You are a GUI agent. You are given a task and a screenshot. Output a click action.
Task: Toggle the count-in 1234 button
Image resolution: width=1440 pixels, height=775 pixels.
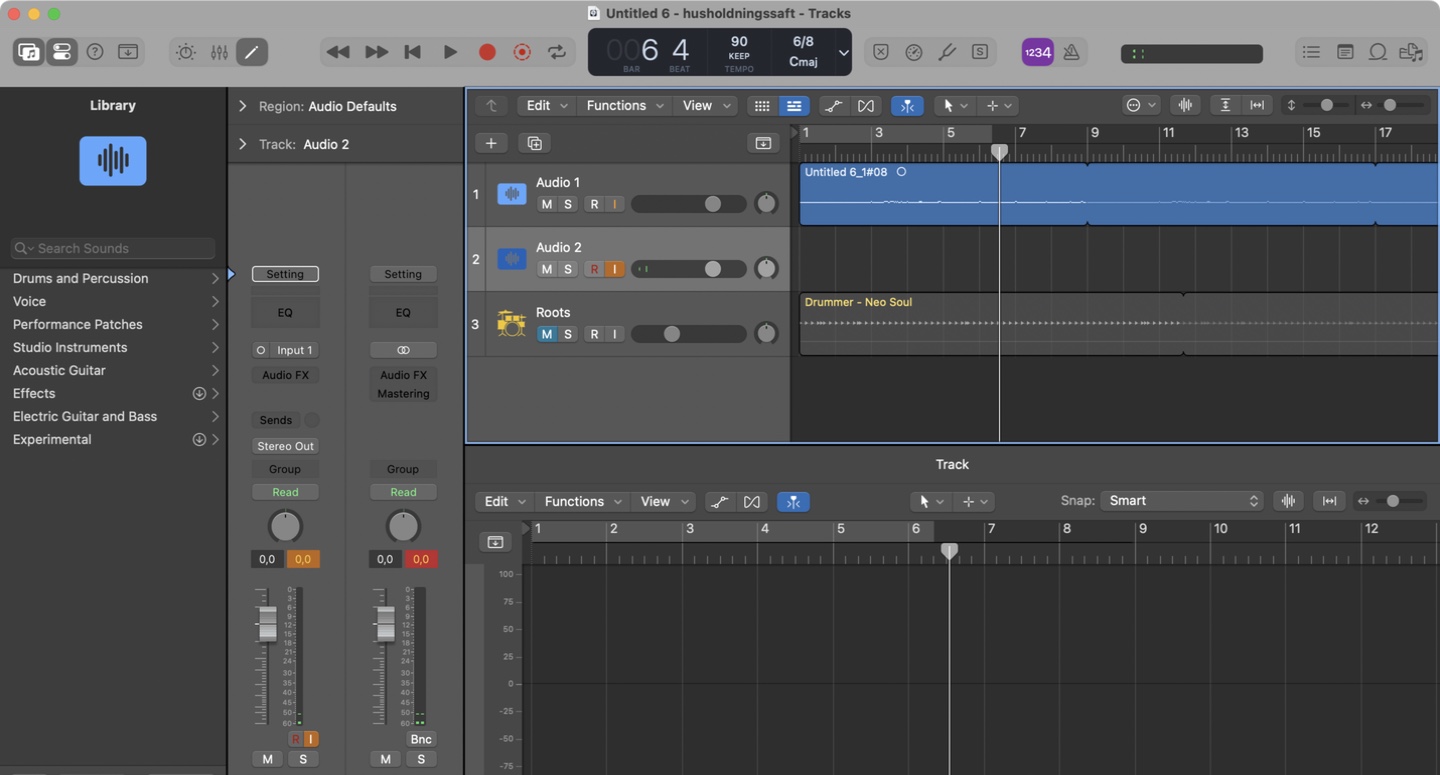[1037, 52]
